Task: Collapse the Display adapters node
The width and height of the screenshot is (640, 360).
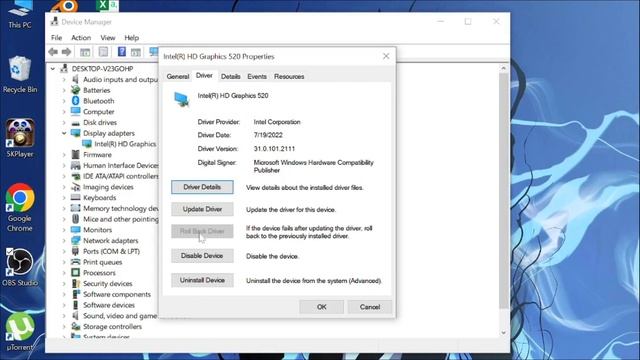Action: tap(64, 133)
